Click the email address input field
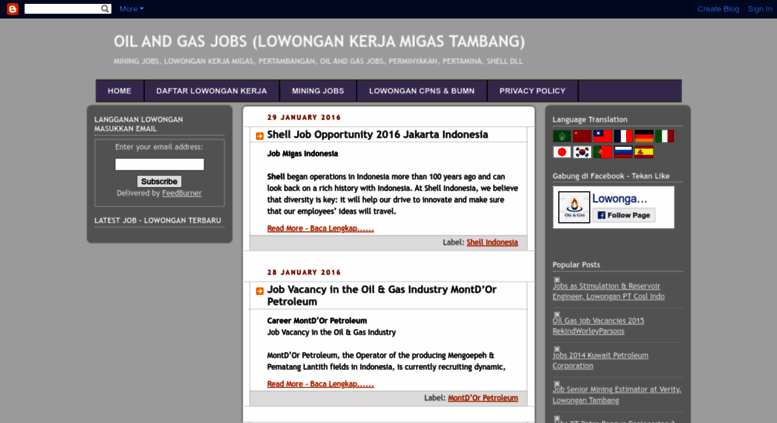Image resolution: width=777 pixels, height=423 pixels. [159, 164]
